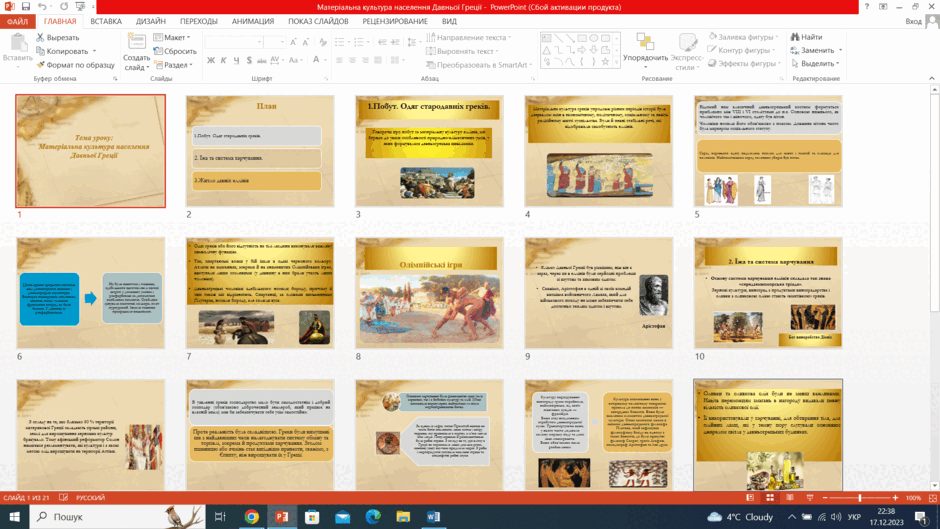Viewport: 940px width, 529px height.
Task: Toggle italic К formatting
Action: (223, 60)
